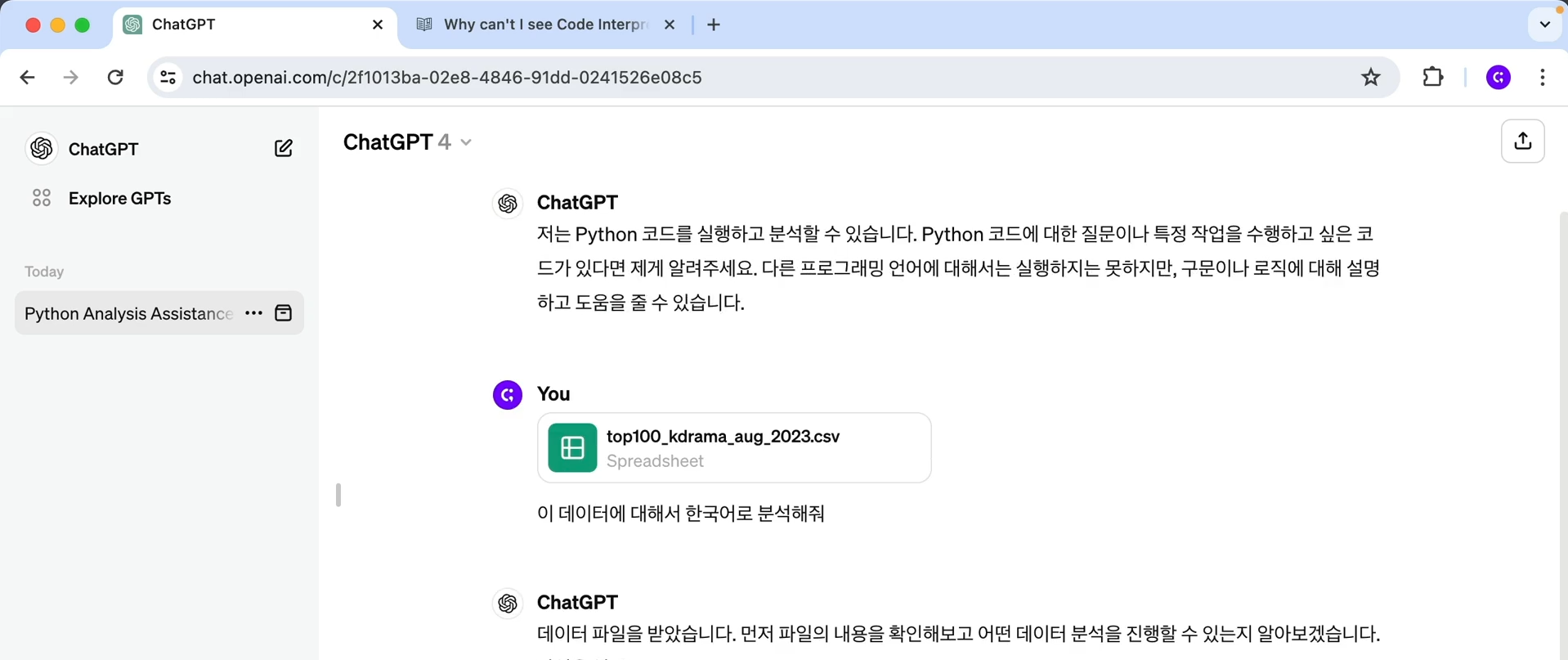Click the ChatGPT avatar on the last reply
Viewport: 1568px width, 660px height.
(508, 604)
